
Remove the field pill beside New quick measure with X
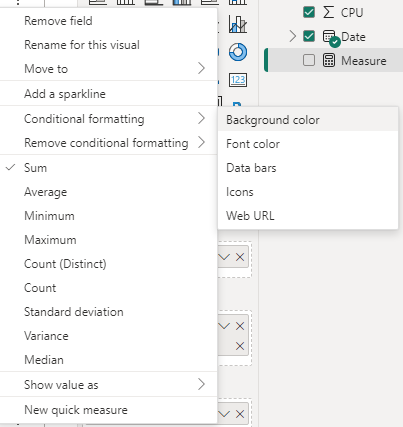point(240,414)
